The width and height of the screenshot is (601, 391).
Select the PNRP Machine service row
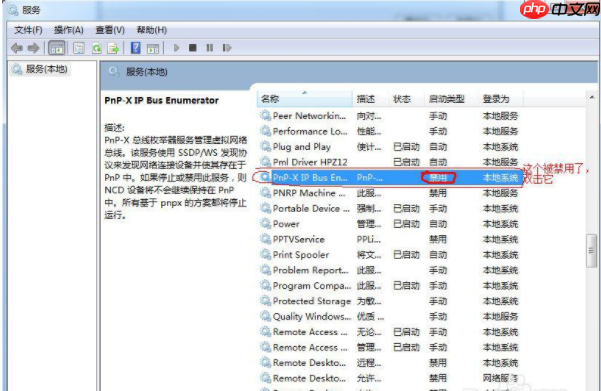pos(390,193)
